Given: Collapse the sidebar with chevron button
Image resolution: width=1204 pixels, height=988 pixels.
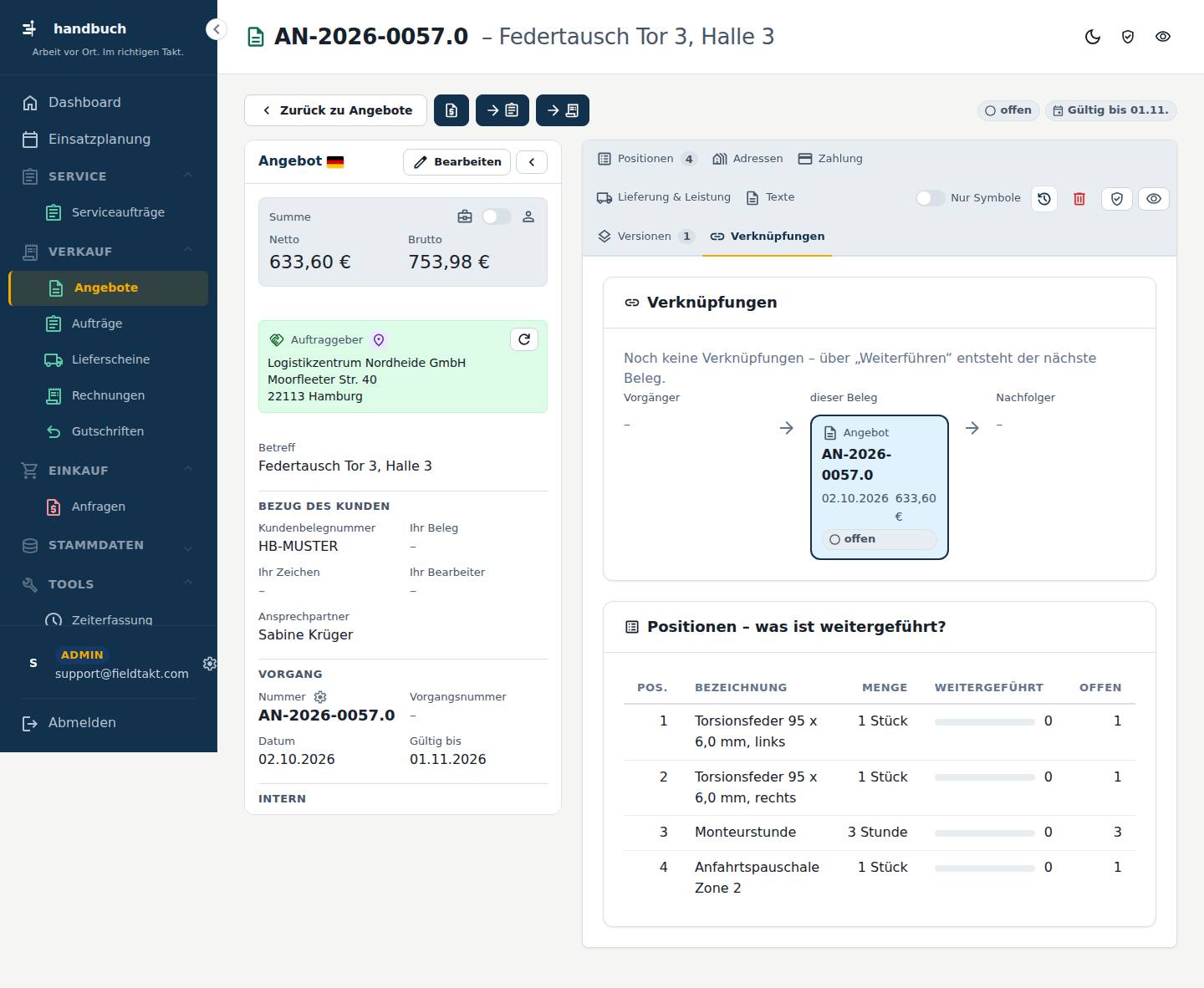Looking at the screenshot, I should tap(216, 29).
